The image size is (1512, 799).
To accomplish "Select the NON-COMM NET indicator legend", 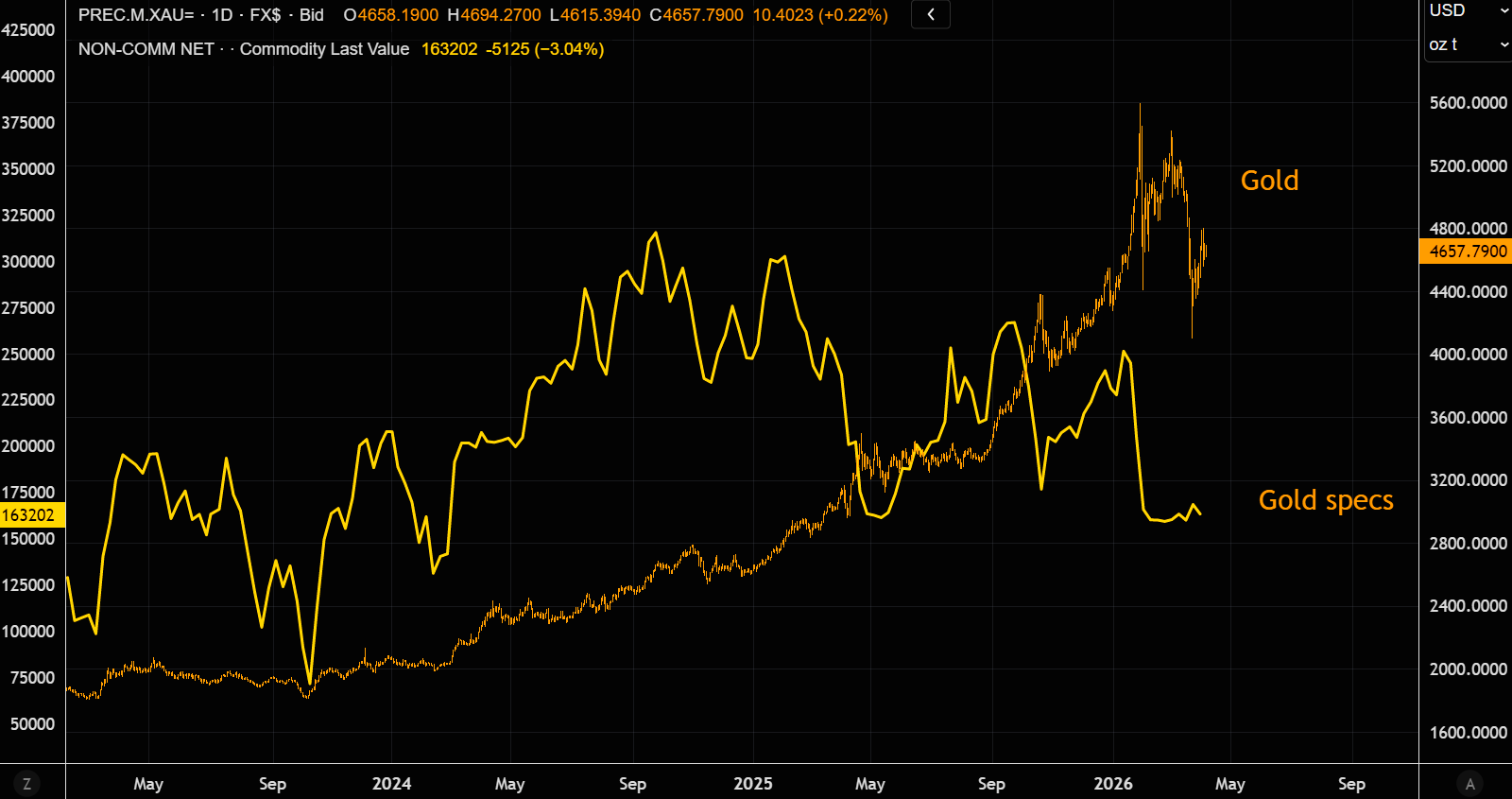I will [146, 49].
